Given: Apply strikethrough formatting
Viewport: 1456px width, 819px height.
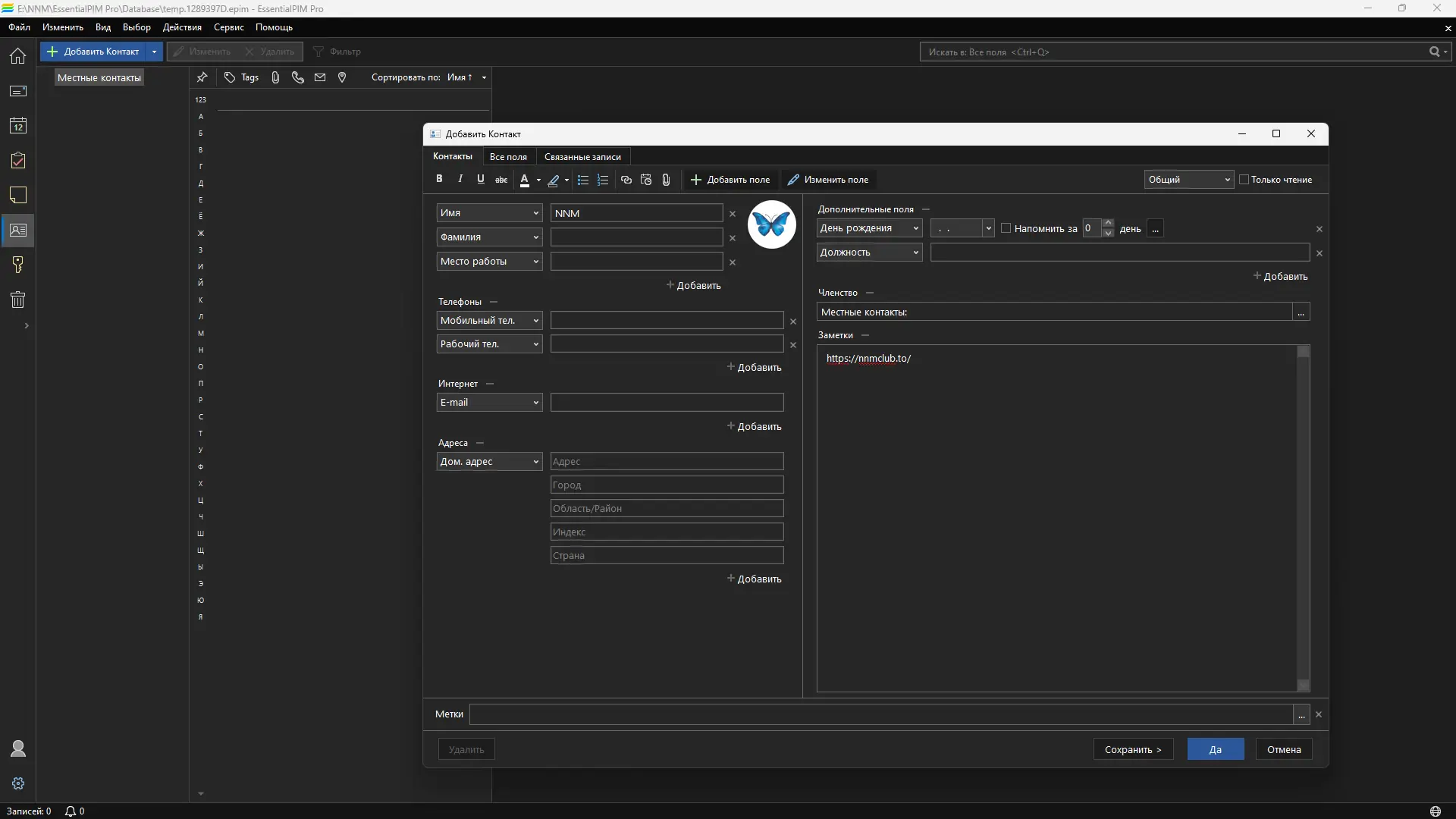Looking at the screenshot, I should pyautogui.click(x=501, y=180).
